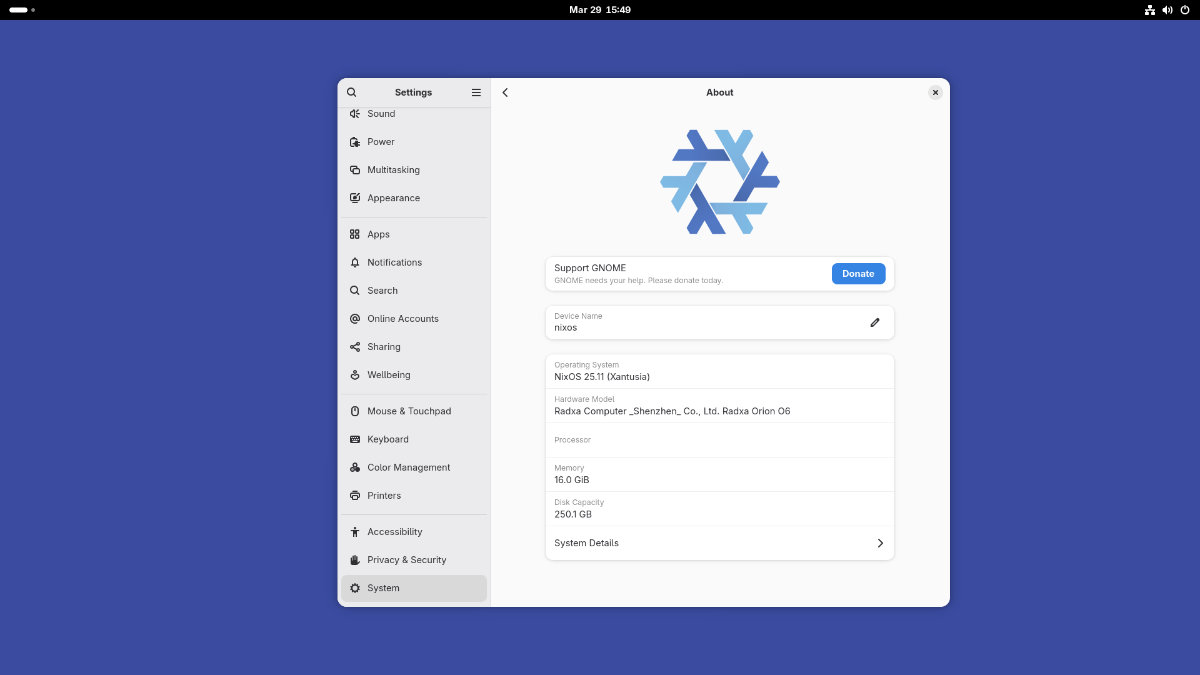This screenshot has width=1200, height=675.
Task: Click the Search magnifier icon in sidebar list
Action: click(355, 290)
